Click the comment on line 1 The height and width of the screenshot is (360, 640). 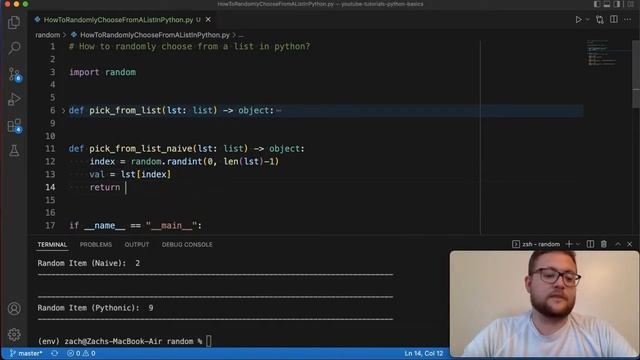click(x=189, y=47)
